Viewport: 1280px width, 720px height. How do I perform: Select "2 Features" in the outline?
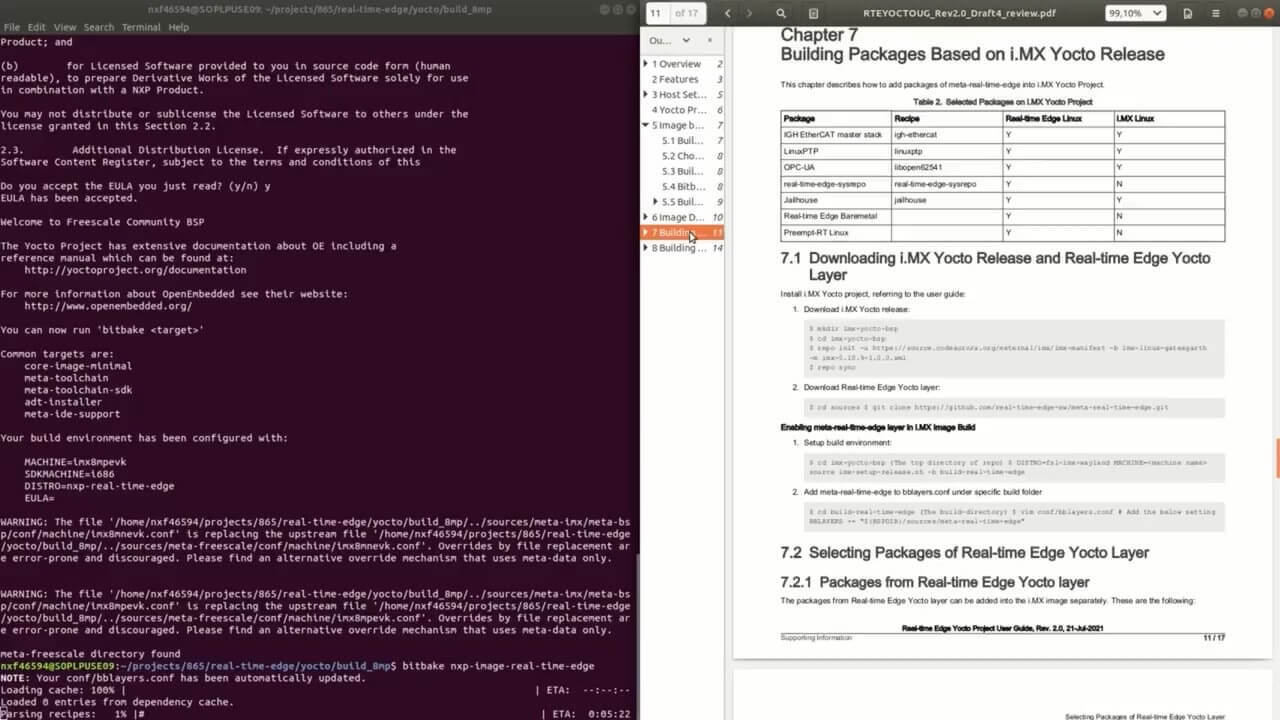pyautogui.click(x=675, y=80)
